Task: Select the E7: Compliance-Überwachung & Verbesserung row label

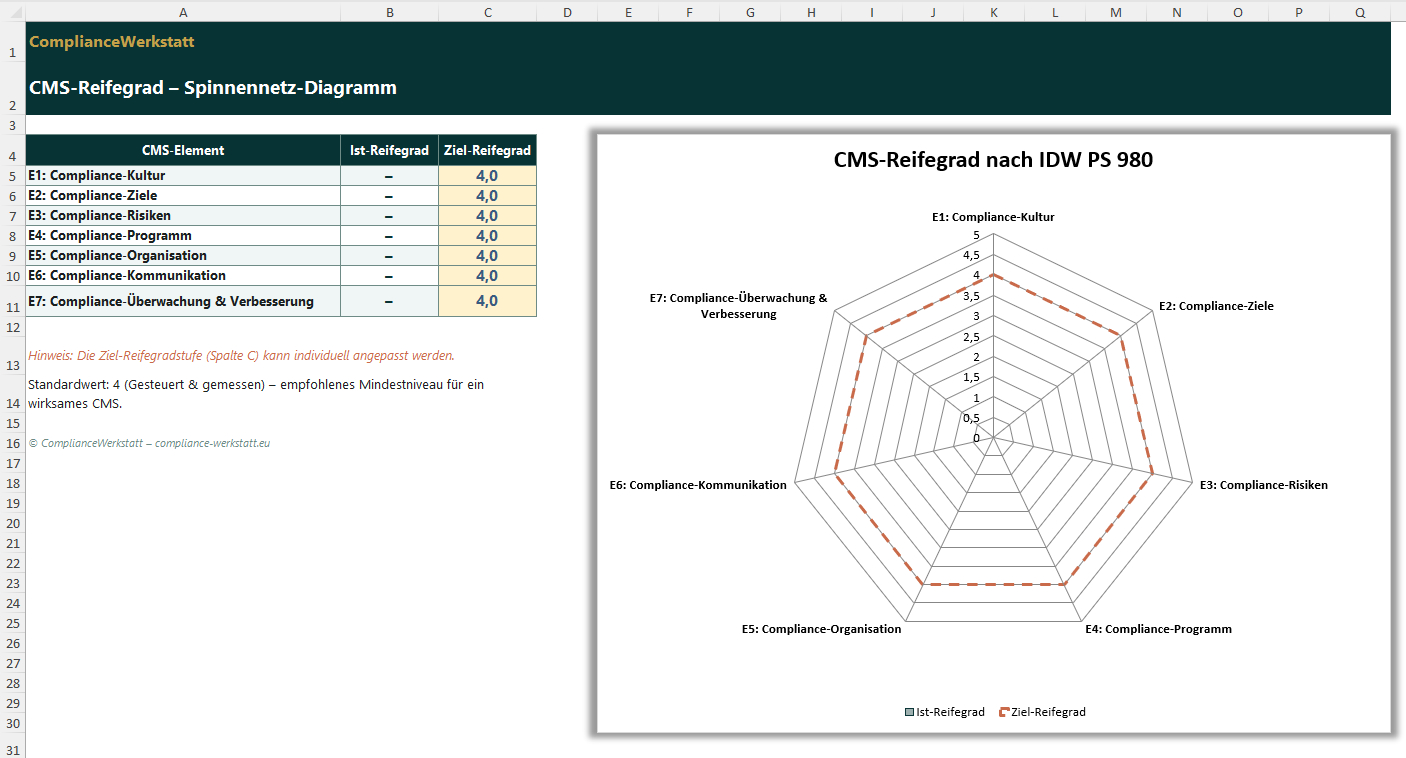Action: (x=183, y=300)
